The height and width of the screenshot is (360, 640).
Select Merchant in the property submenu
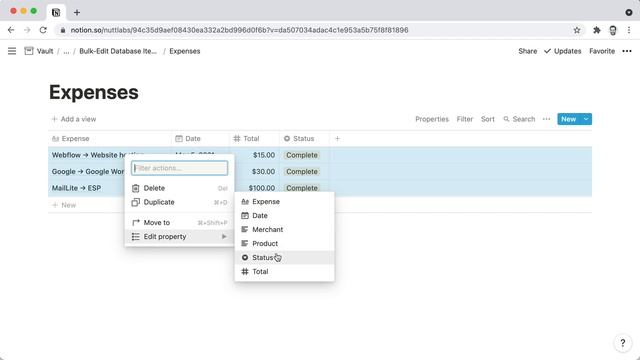tap(284, 229)
